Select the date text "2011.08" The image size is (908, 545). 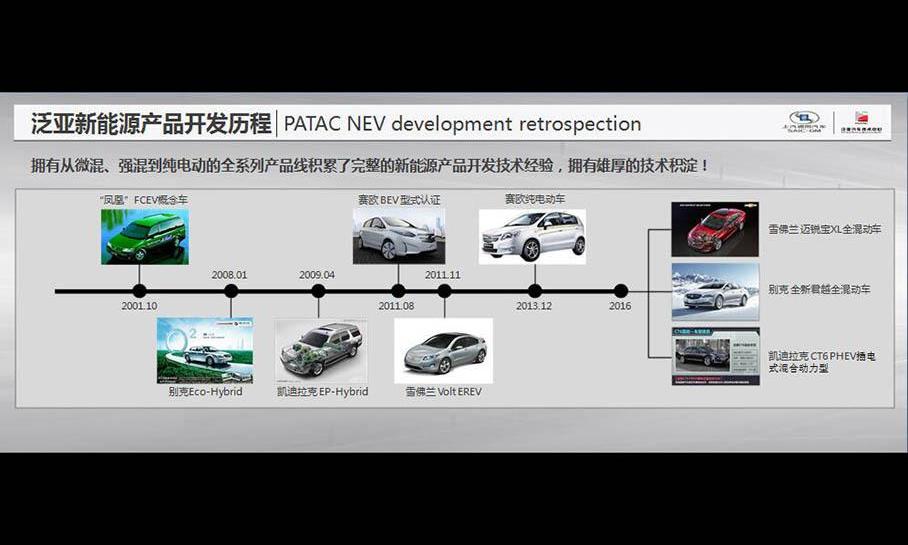point(396,306)
